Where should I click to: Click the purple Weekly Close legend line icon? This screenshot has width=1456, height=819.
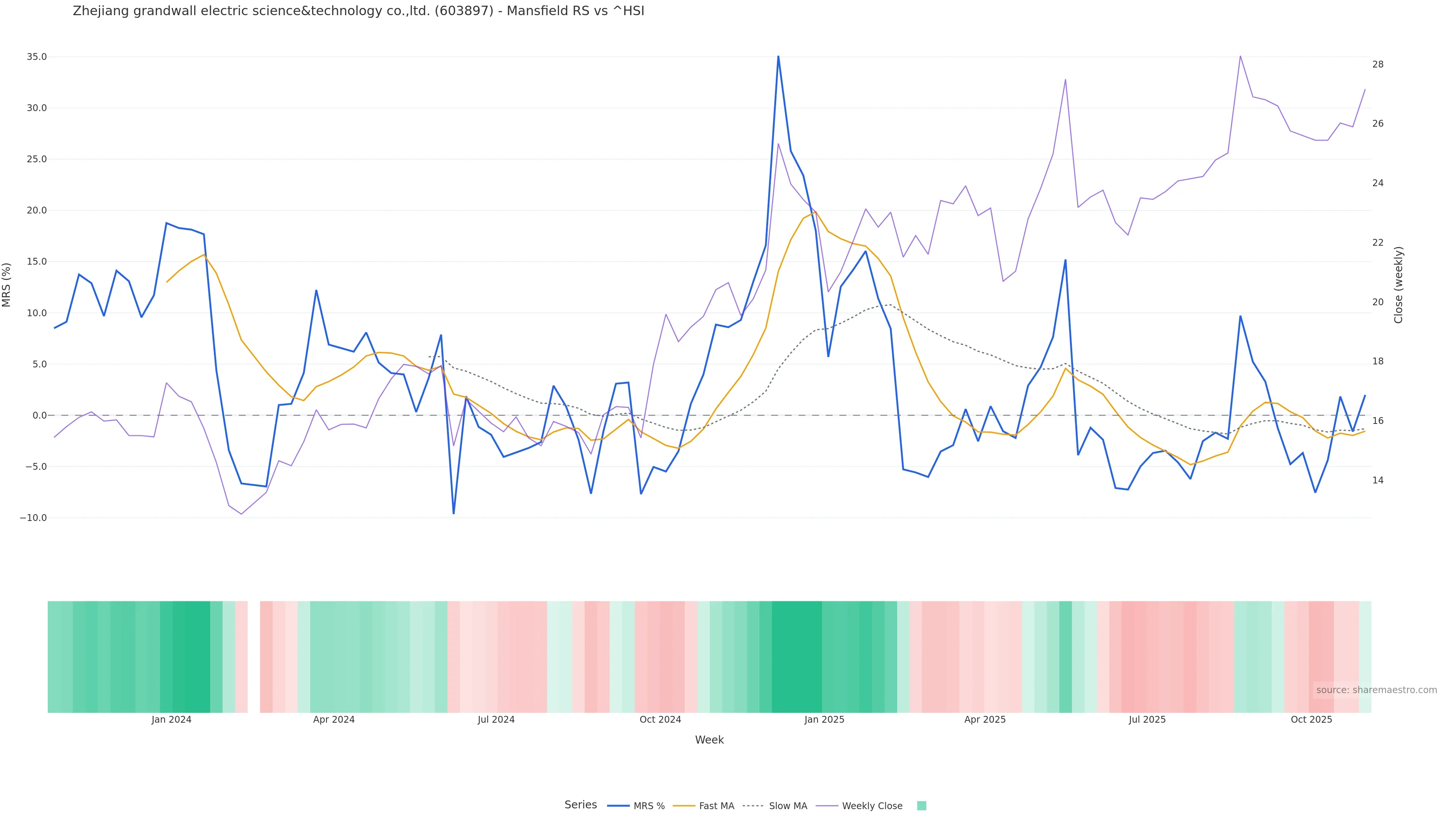827,806
